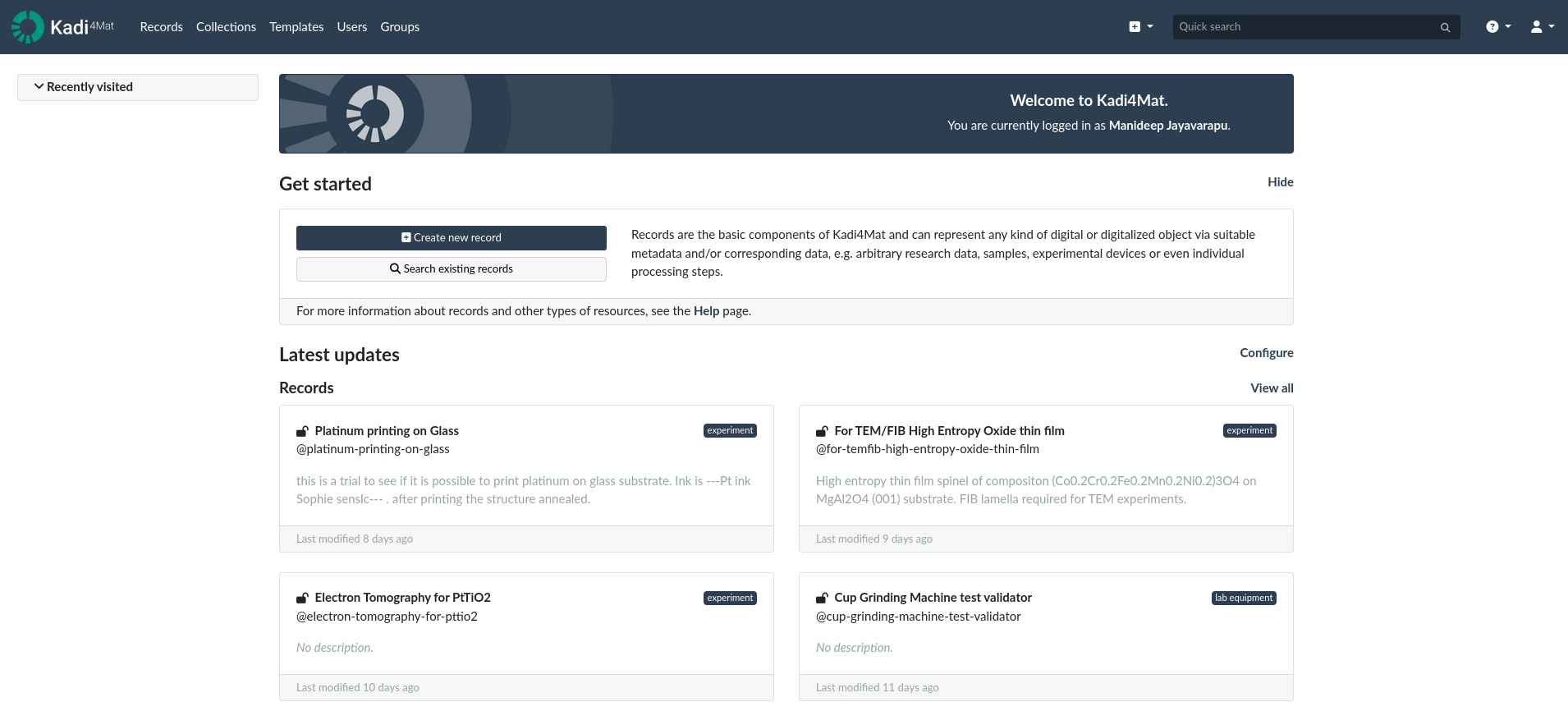The height and width of the screenshot is (711, 1568).
Task: Click Last modified 9 days ago text
Action: pos(874,539)
